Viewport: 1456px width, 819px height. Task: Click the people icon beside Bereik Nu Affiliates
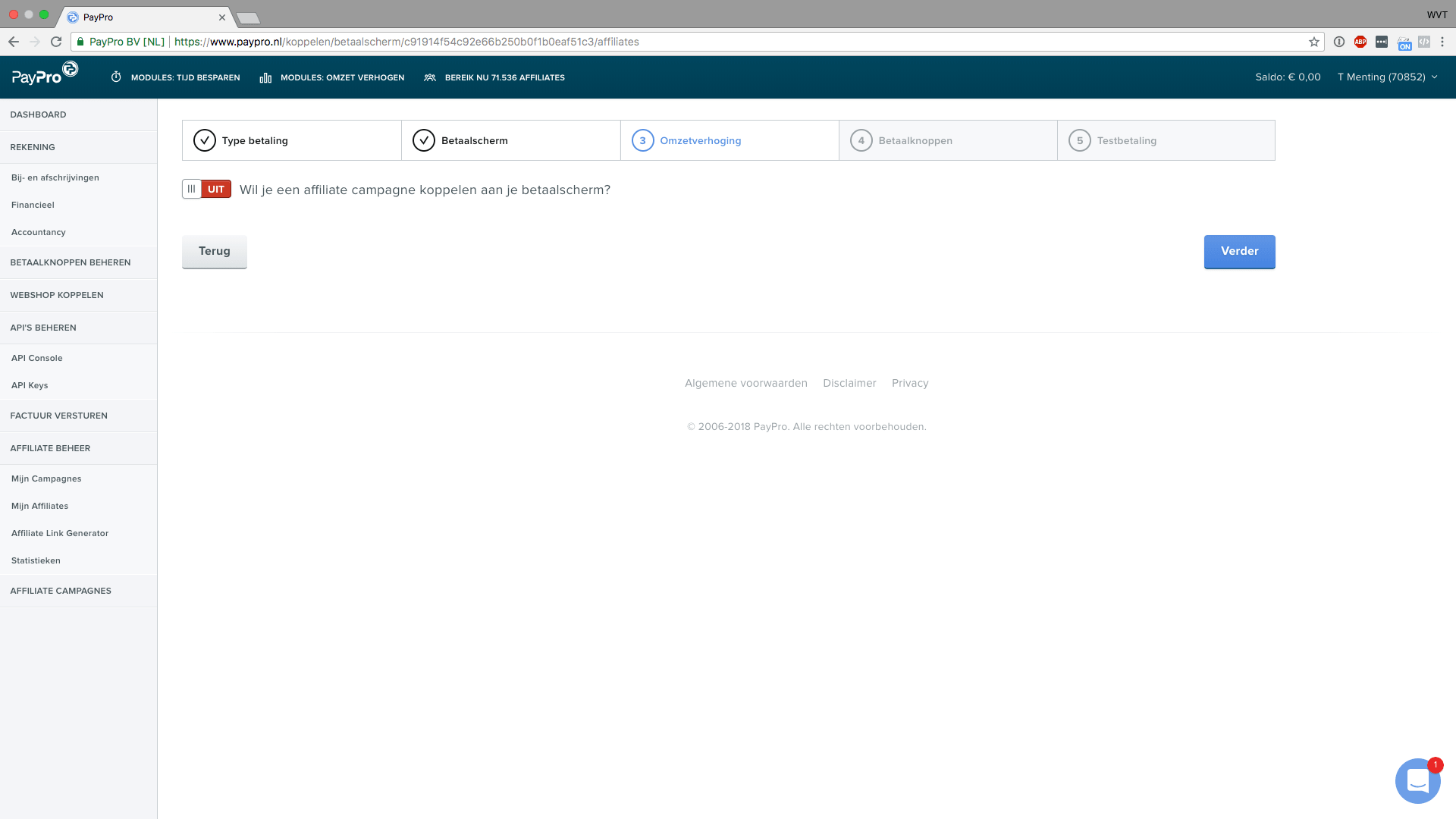(430, 77)
